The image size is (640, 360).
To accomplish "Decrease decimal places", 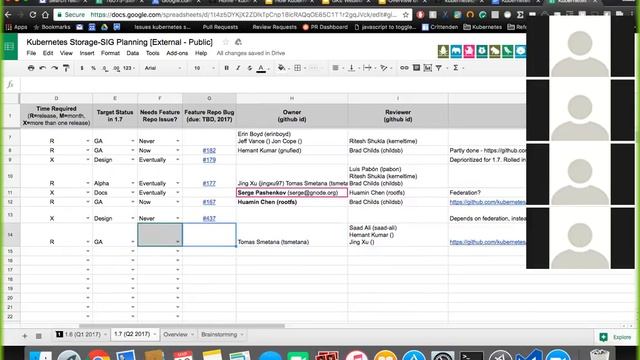I will pyautogui.click(x=105, y=69).
